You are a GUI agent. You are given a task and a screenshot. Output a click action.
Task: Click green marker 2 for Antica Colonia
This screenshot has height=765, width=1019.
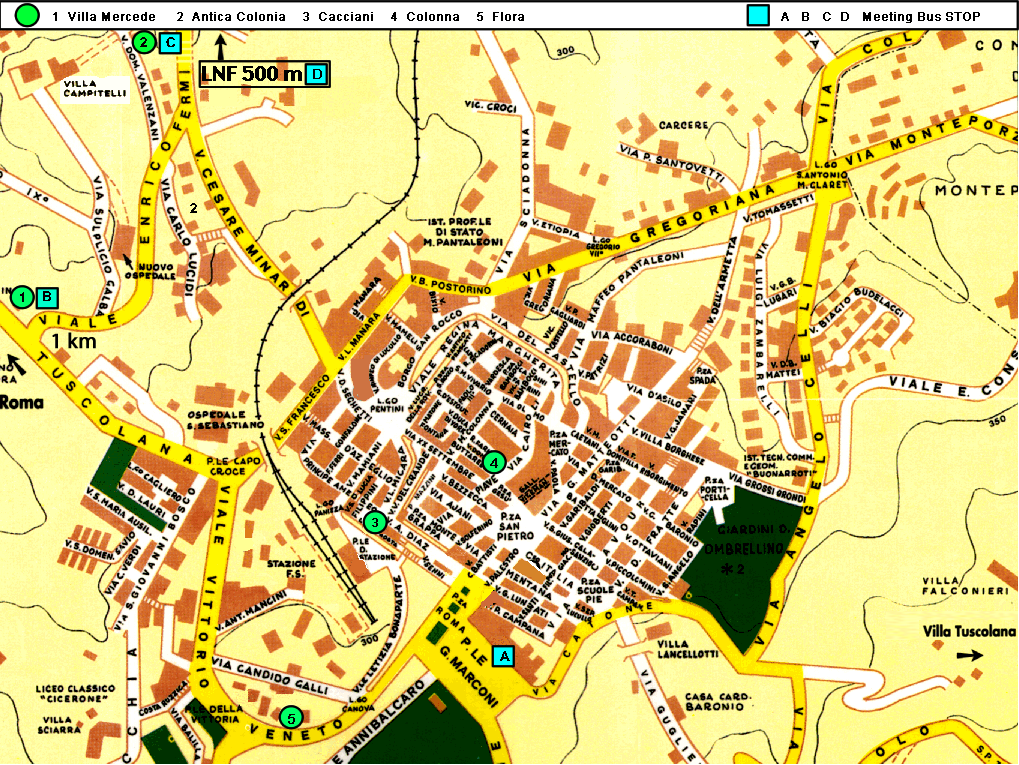(x=145, y=42)
